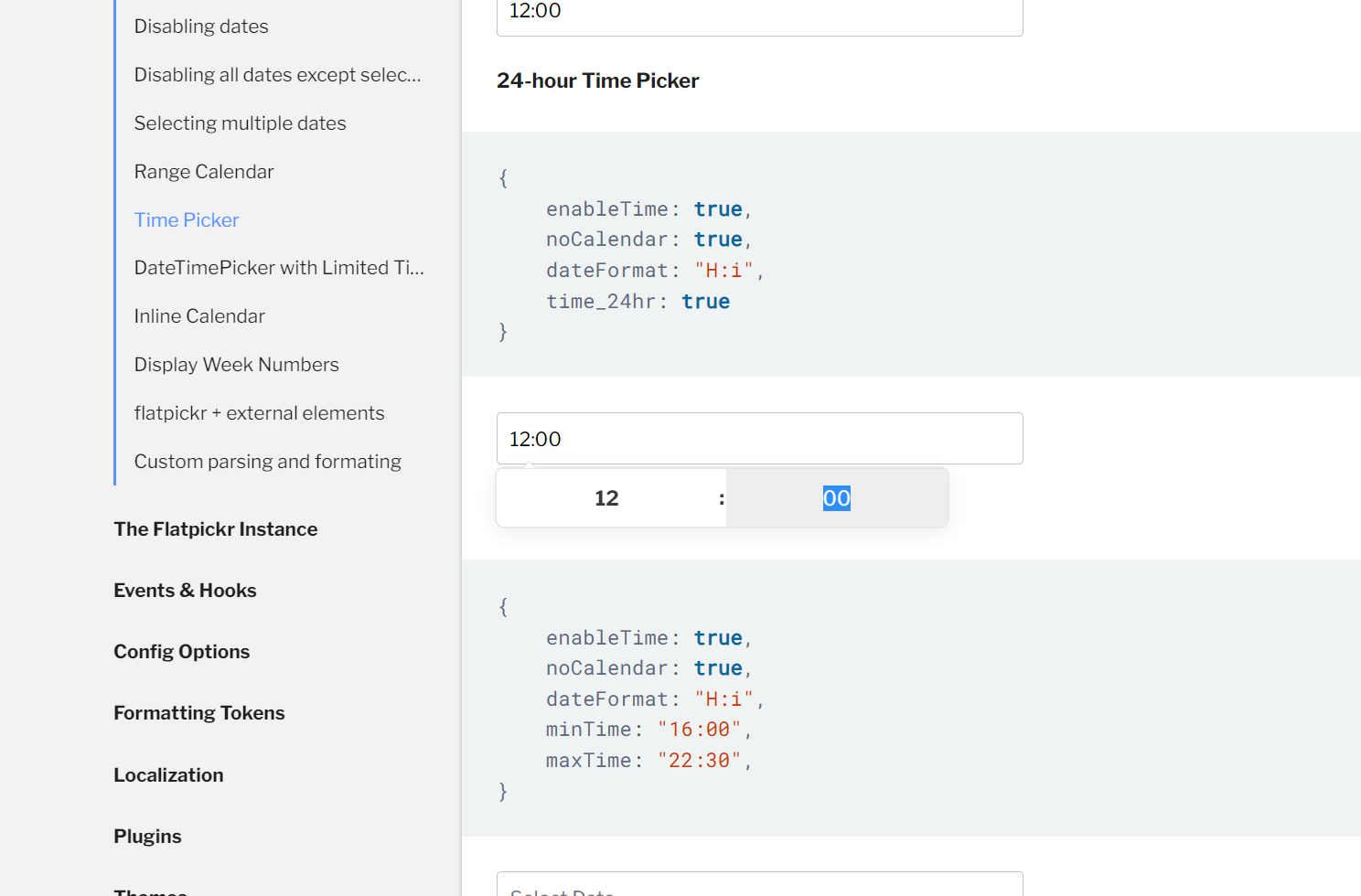Screen dimensions: 1361x896
Task: View the "Formatting Tokens" section
Action: click(198, 712)
